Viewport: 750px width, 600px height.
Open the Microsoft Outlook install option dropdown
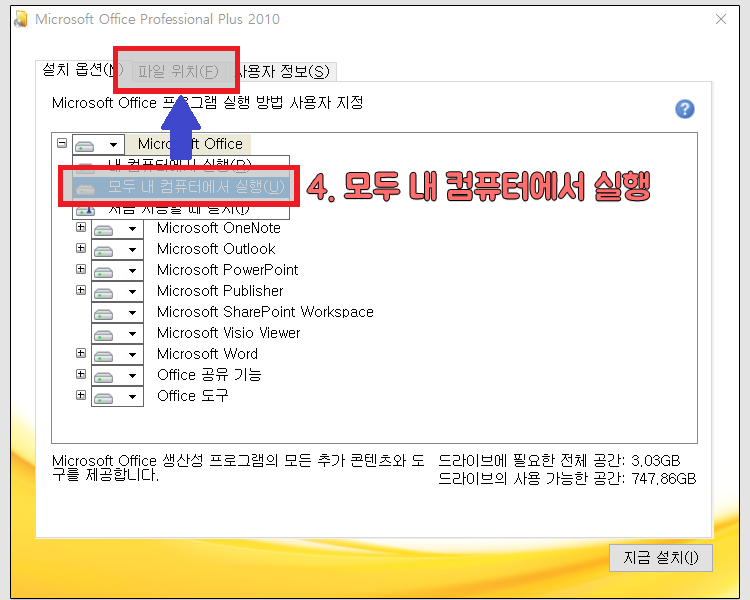point(117,250)
